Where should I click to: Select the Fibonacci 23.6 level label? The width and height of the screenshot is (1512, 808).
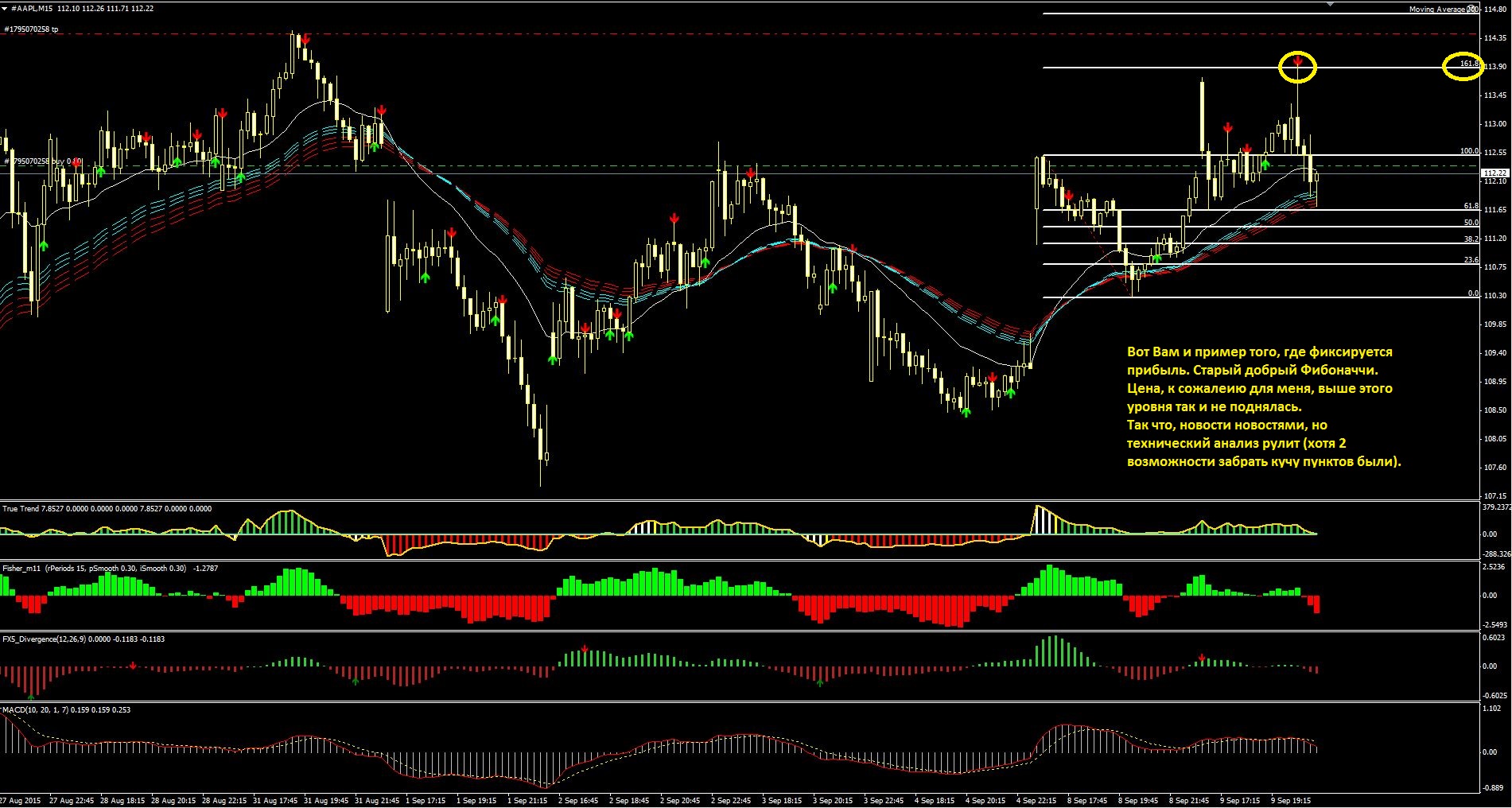[x=1471, y=260]
